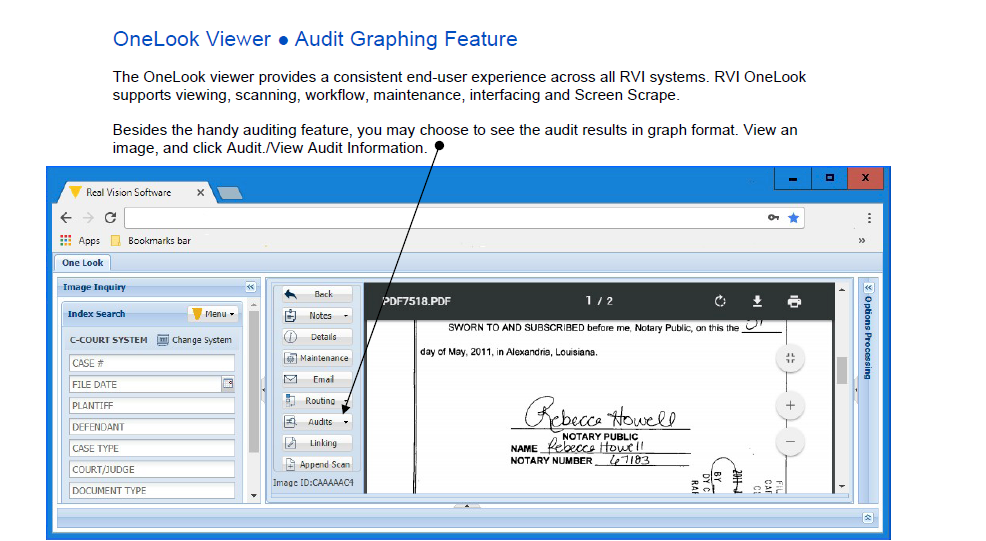Click the FILE DATE input field
The width and height of the screenshot is (986, 541).
point(145,384)
